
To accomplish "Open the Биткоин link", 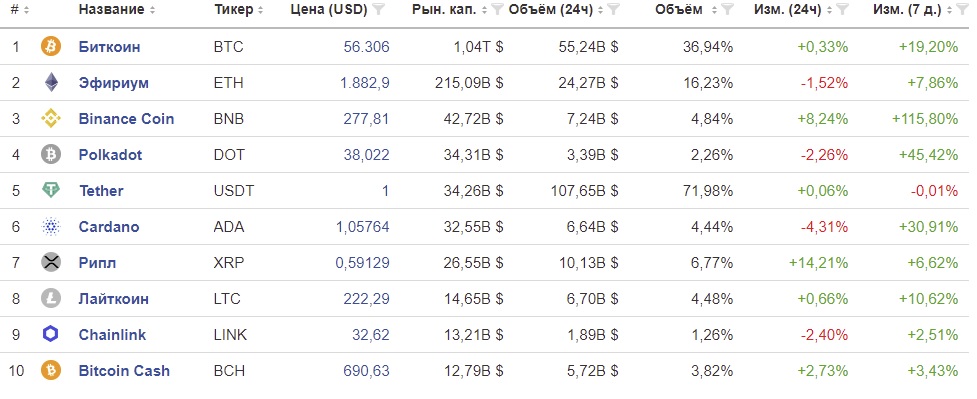I will [x=110, y=47].
